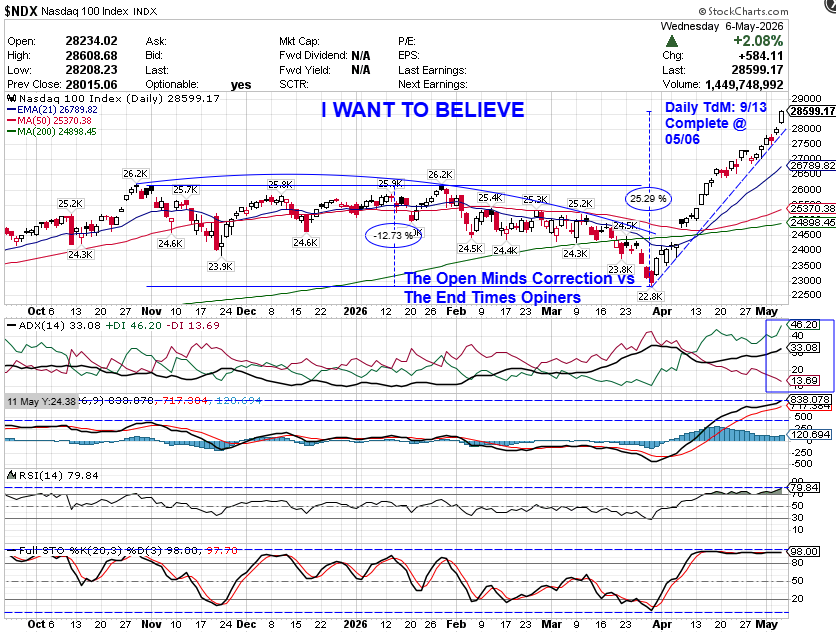Click the 22.8K low price label
Image resolution: width=836 pixels, height=632 pixels.
pos(650,296)
